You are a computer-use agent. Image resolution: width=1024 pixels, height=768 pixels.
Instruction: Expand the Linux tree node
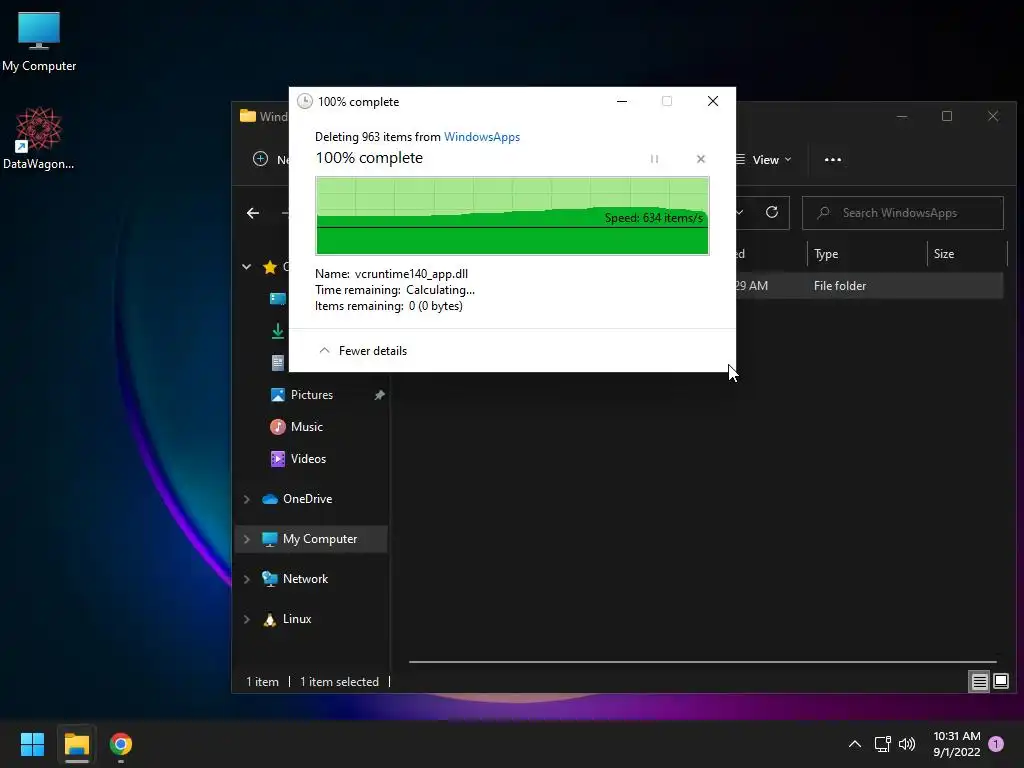[246, 619]
